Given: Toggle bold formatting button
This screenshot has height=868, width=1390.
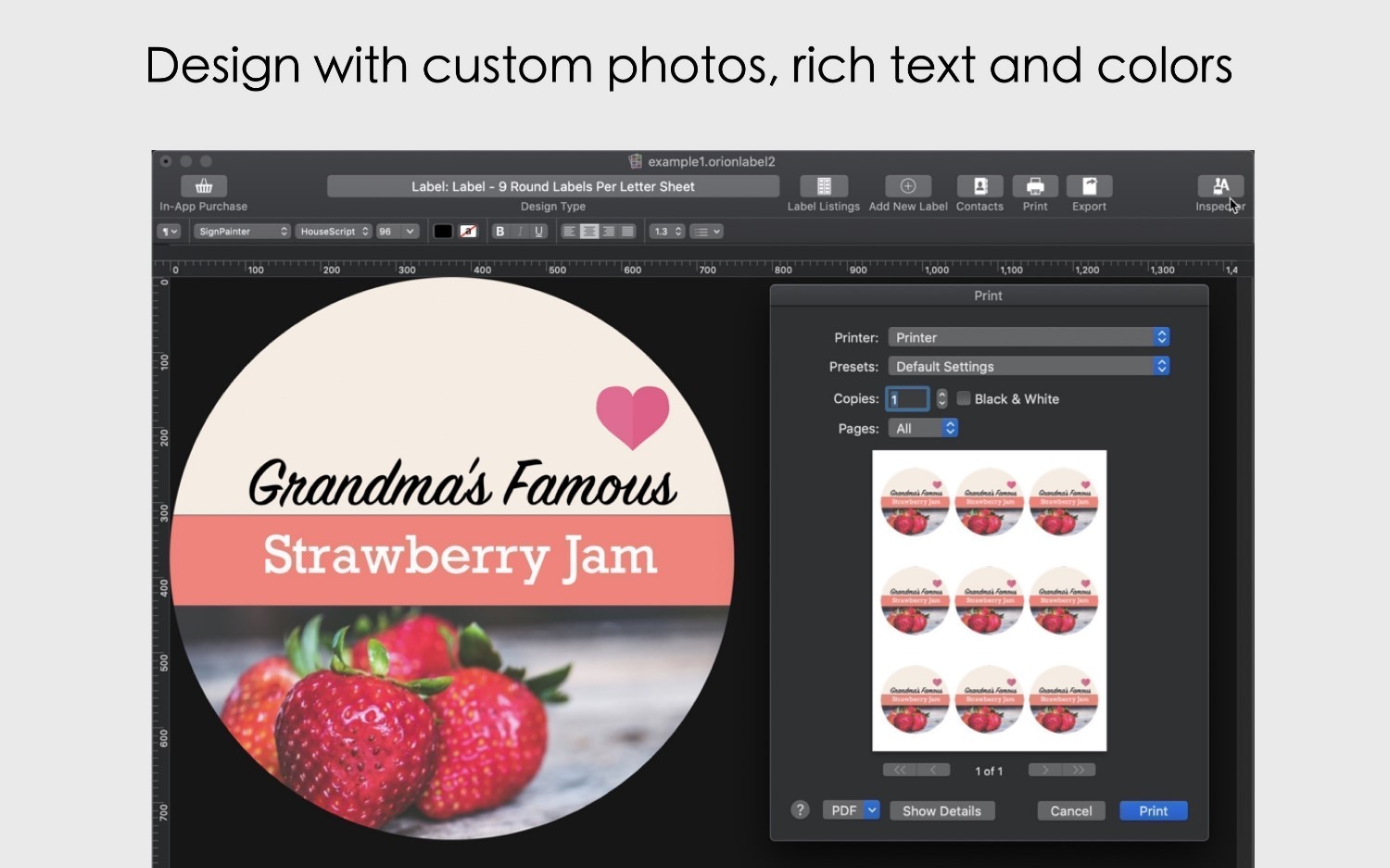Looking at the screenshot, I should click(500, 232).
